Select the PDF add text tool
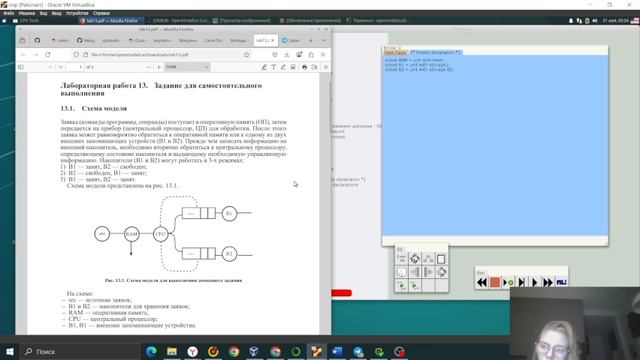The image size is (640, 360). [273, 67]
